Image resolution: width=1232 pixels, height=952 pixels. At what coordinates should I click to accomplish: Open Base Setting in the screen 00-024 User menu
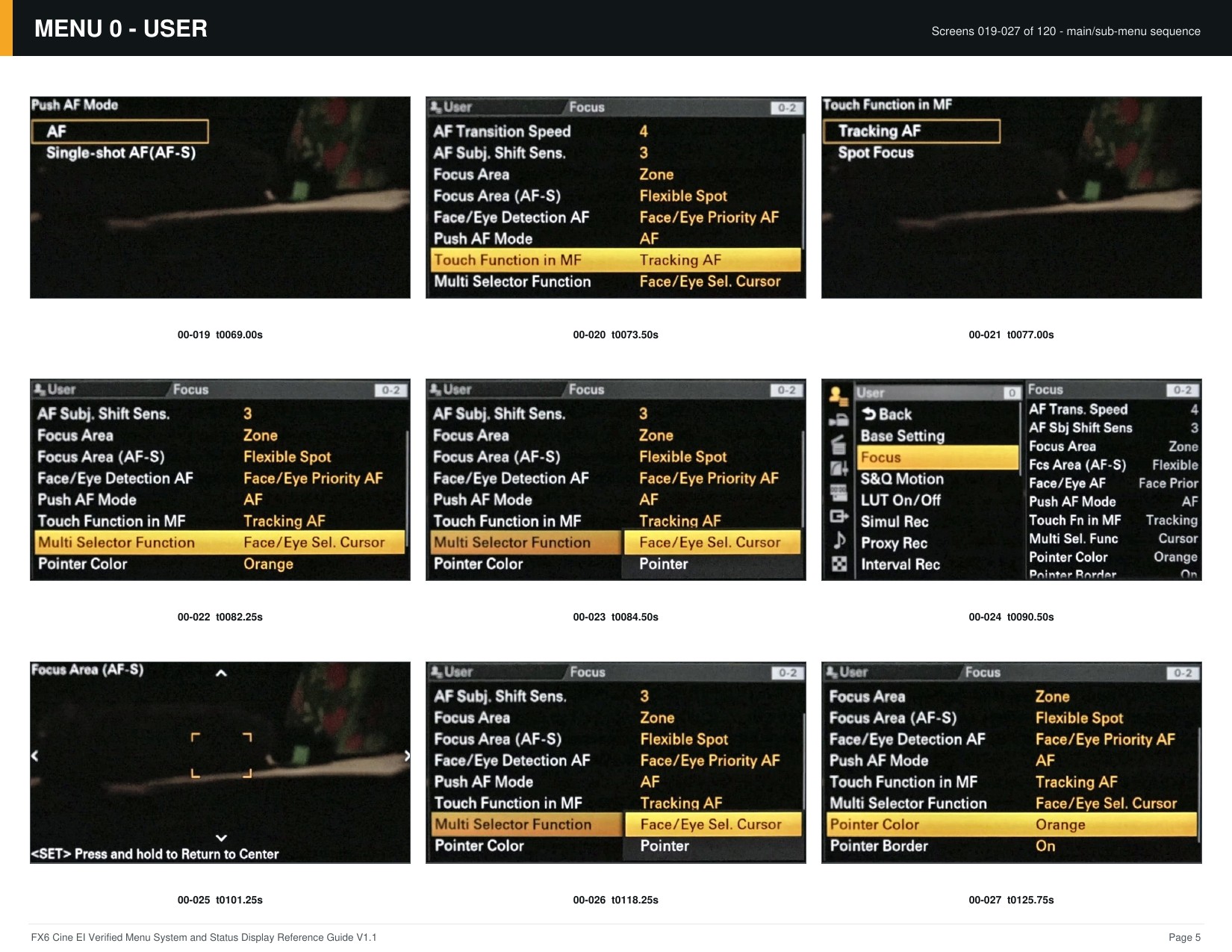pyautogui.click(x=903, y=436)
